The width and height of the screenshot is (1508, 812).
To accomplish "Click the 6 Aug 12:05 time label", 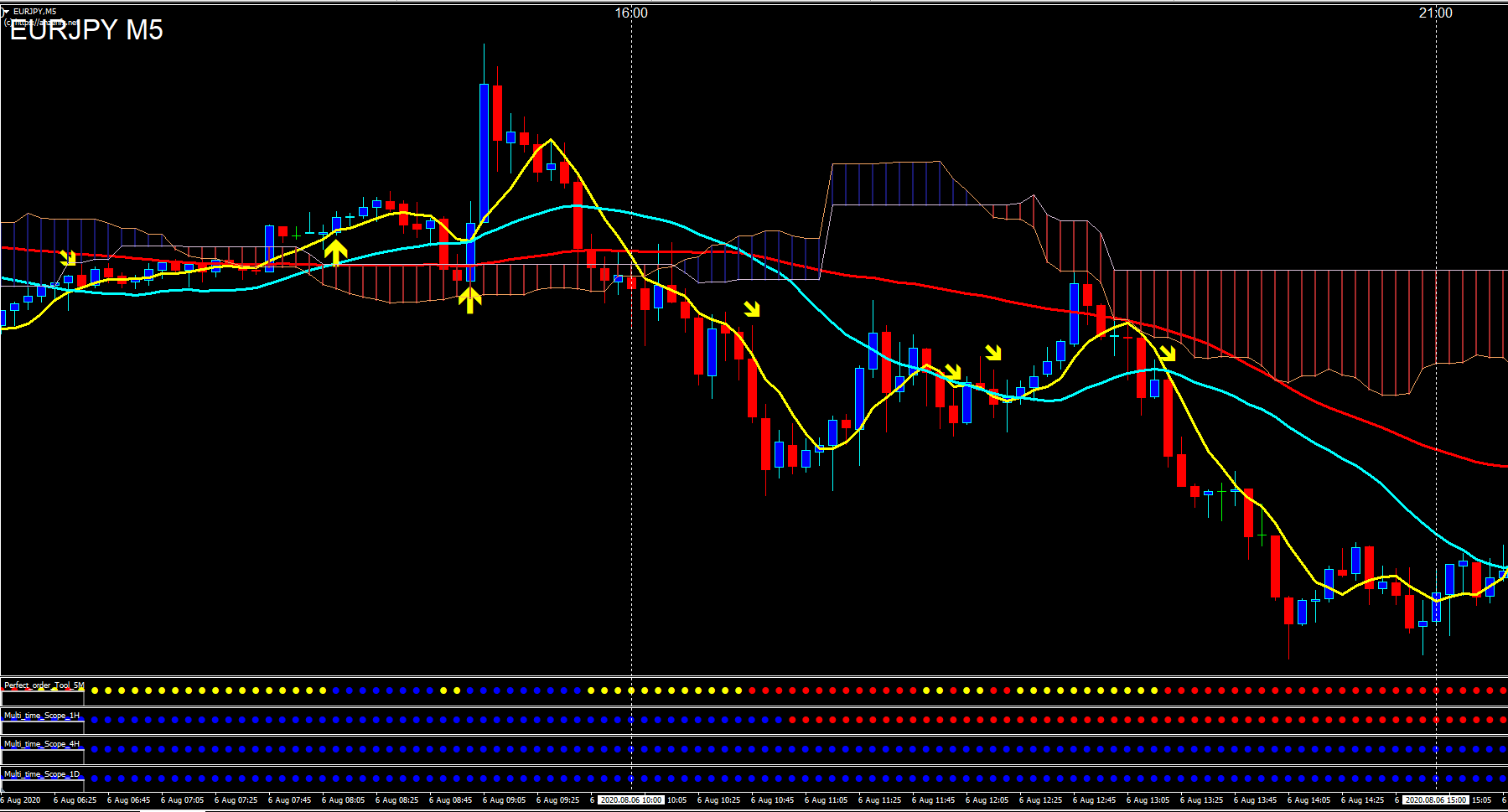I will (989, 800).
